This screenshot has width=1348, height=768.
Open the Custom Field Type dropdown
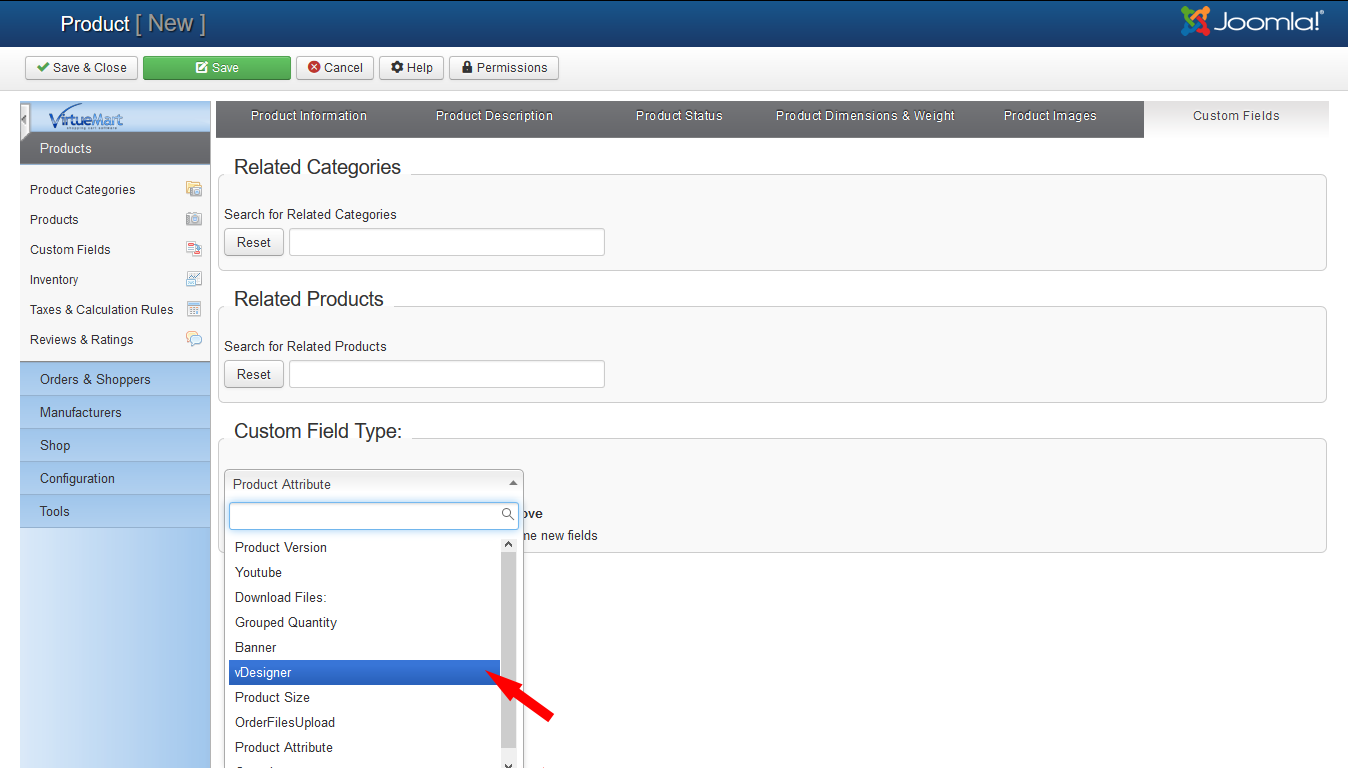tap(373, 484)
